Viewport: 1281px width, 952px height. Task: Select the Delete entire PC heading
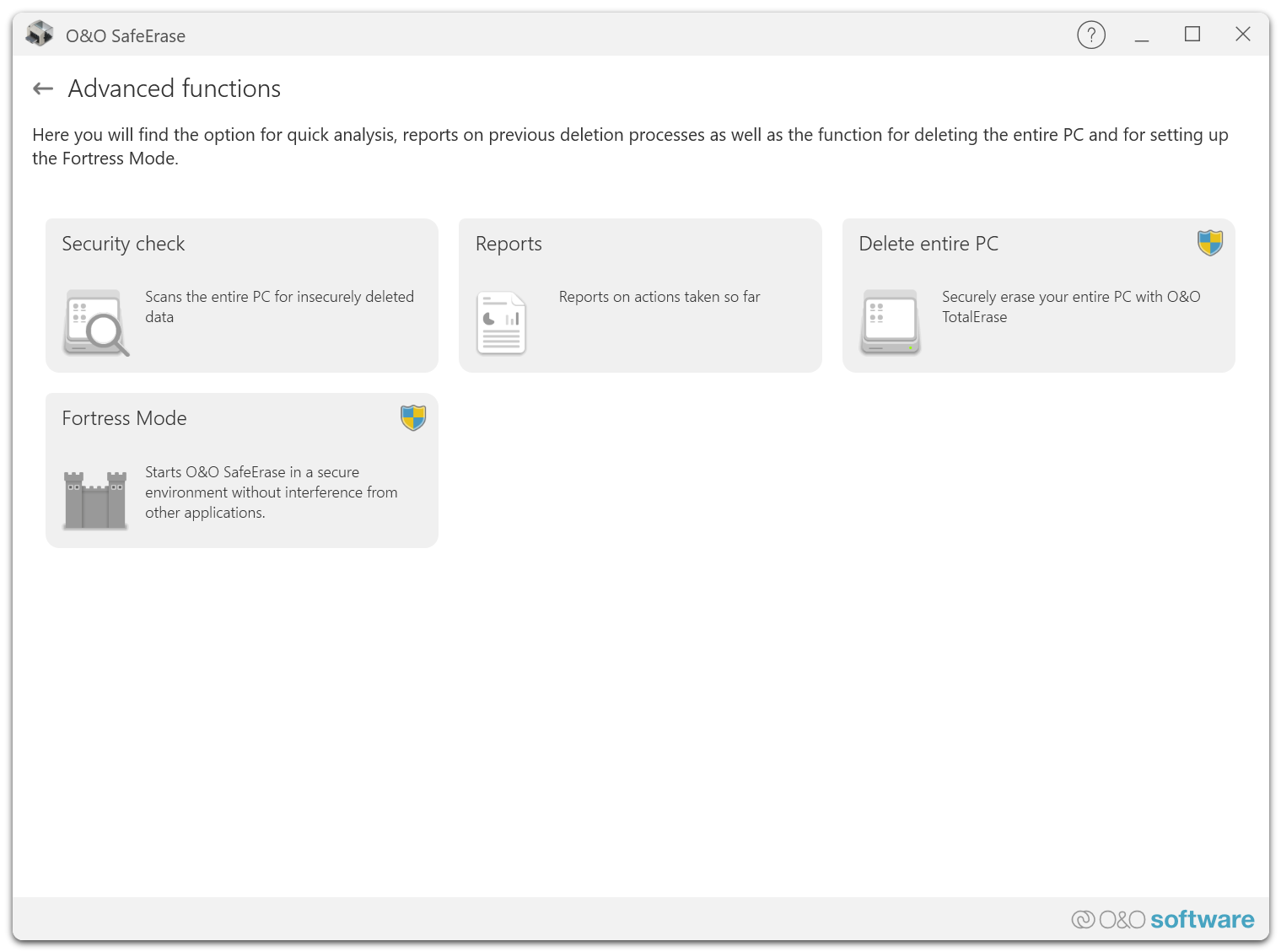(928, 244)
